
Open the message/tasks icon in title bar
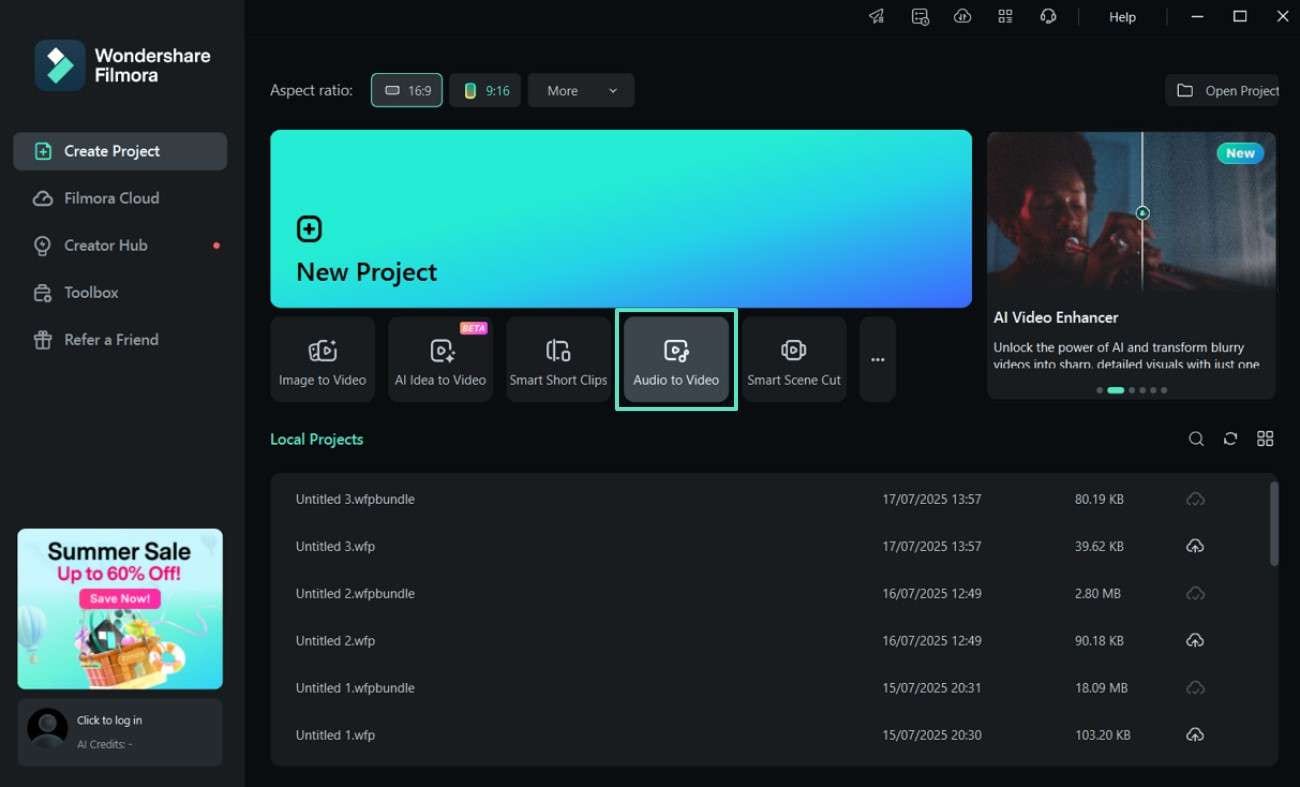(920, 16)
